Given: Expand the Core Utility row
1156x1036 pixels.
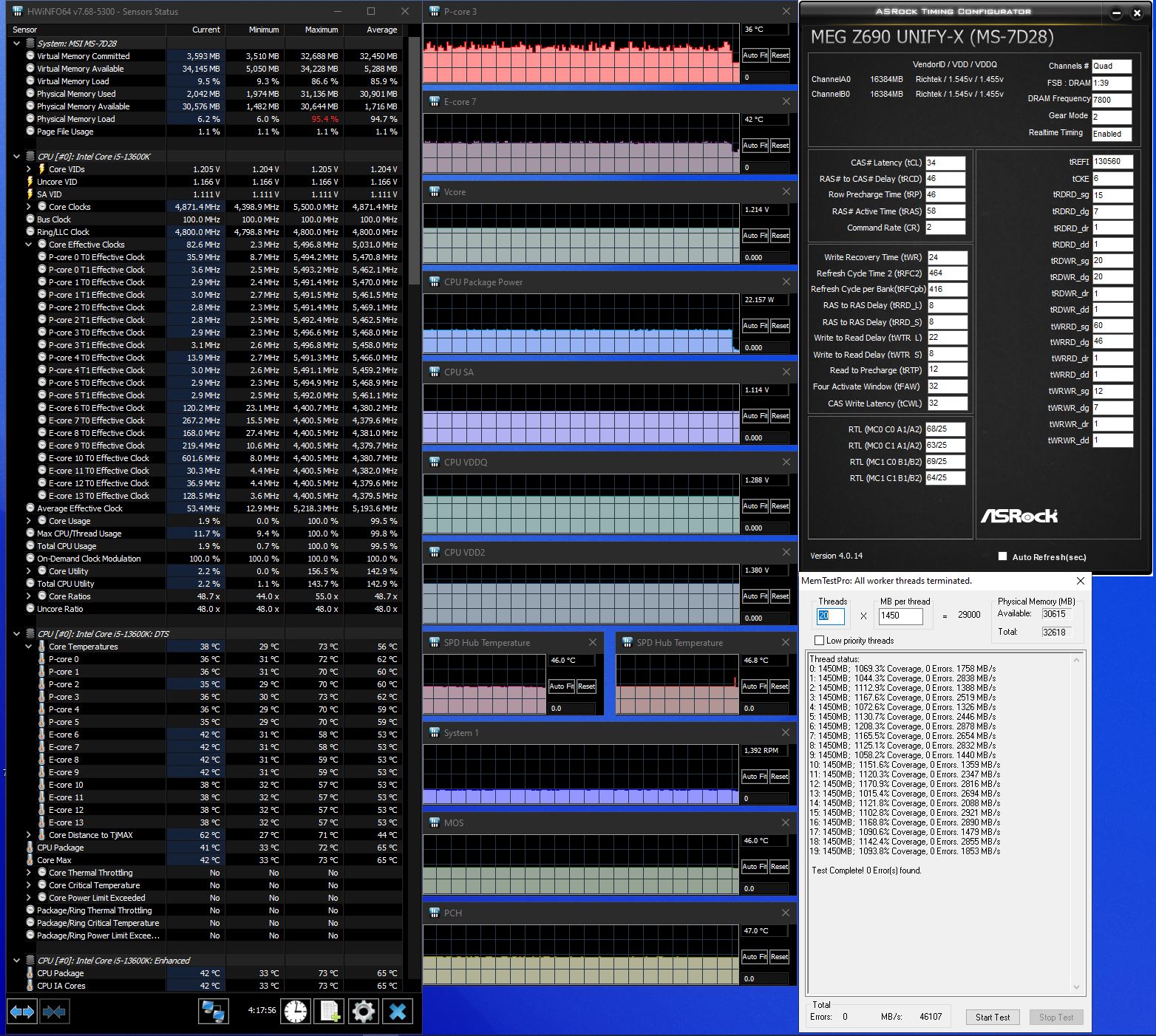Looking at the screenshot, I should pyautogui.click(x=29, y=571).
